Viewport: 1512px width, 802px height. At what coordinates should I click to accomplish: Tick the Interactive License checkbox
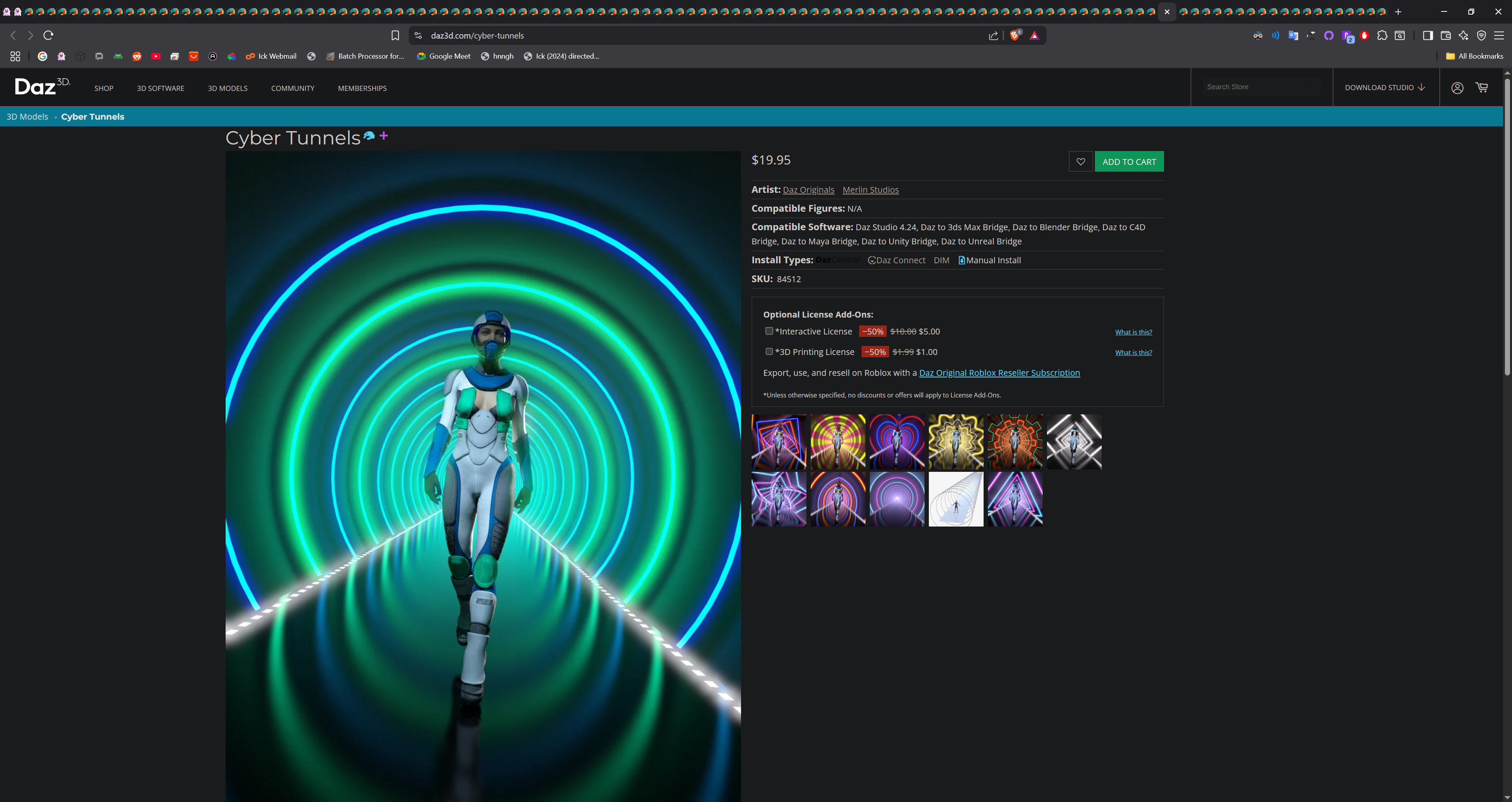pyautogui.click(x=769, y=331)
